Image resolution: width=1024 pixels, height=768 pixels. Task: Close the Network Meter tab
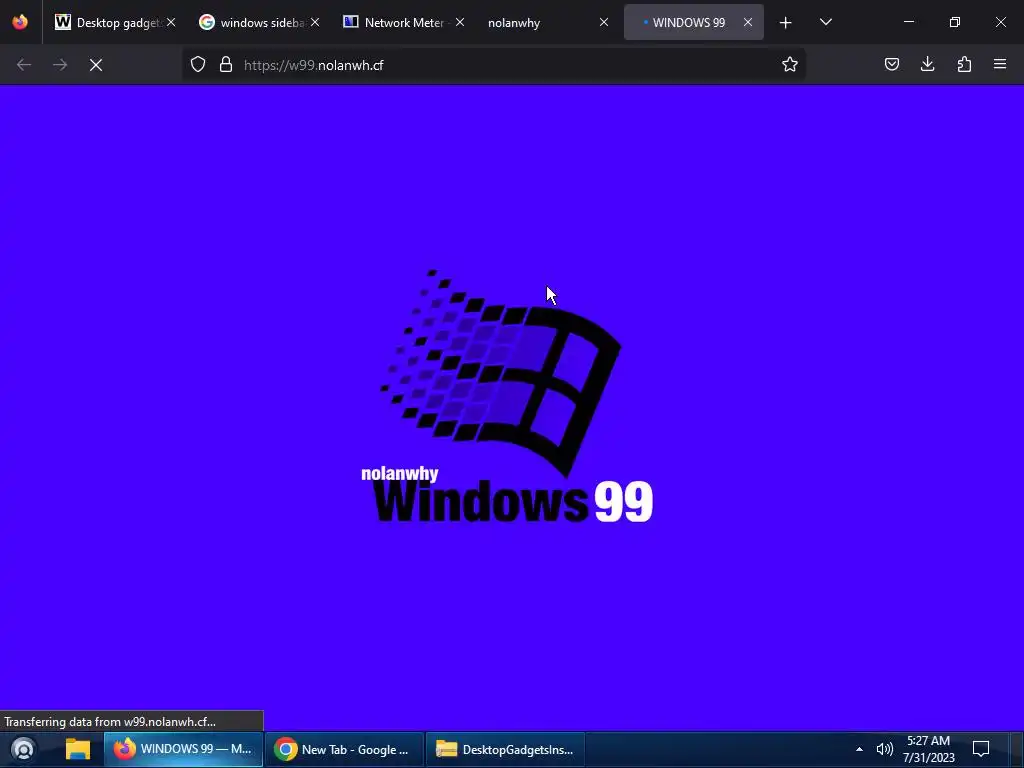pyautogui.click(x=460, y=22)
